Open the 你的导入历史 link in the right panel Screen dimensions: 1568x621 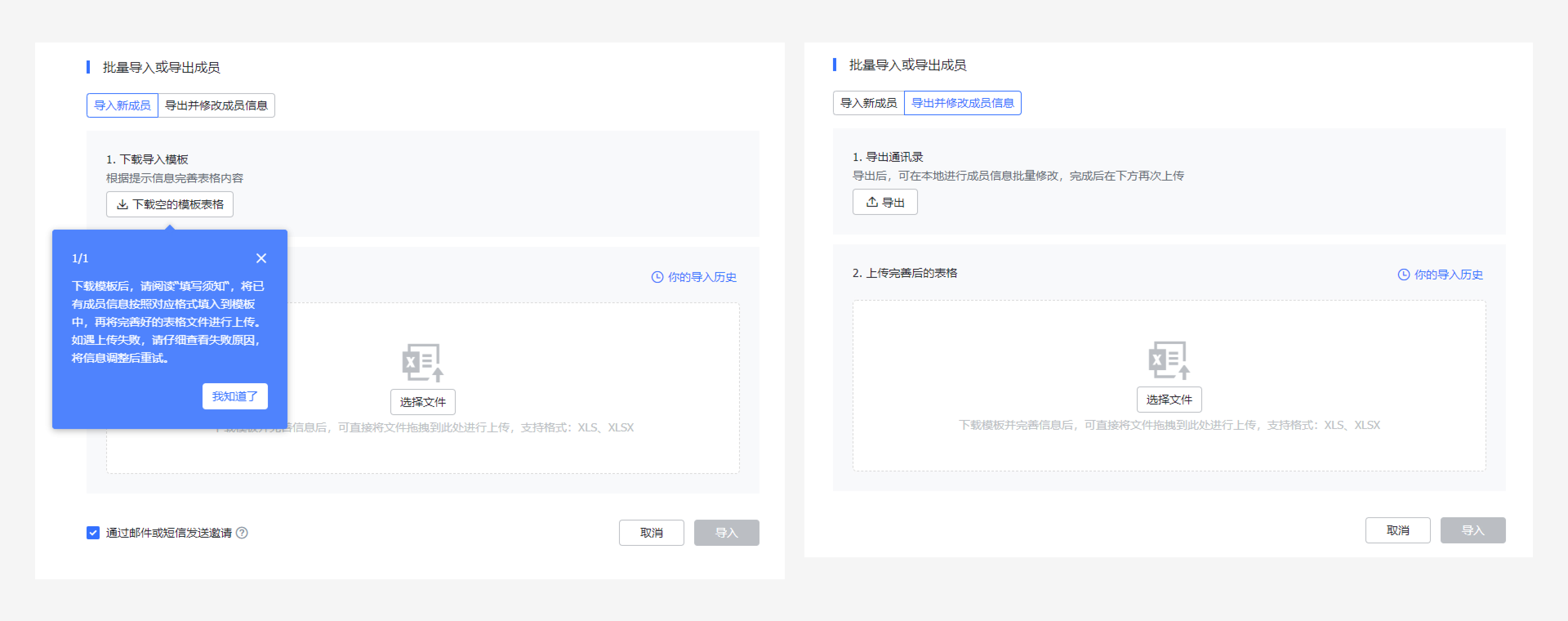[1448, 275]
